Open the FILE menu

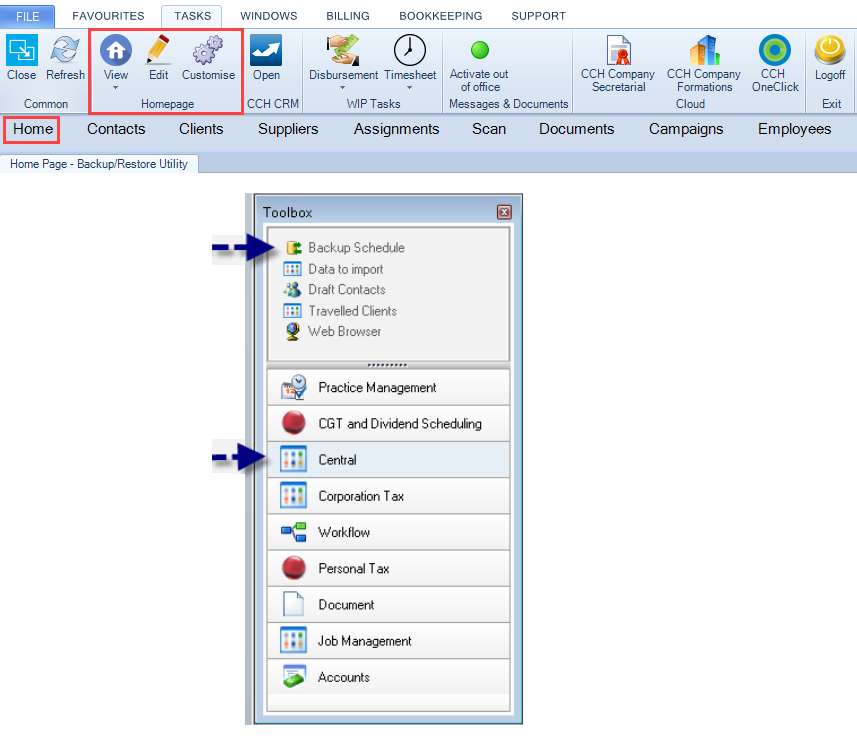(27, 16)
